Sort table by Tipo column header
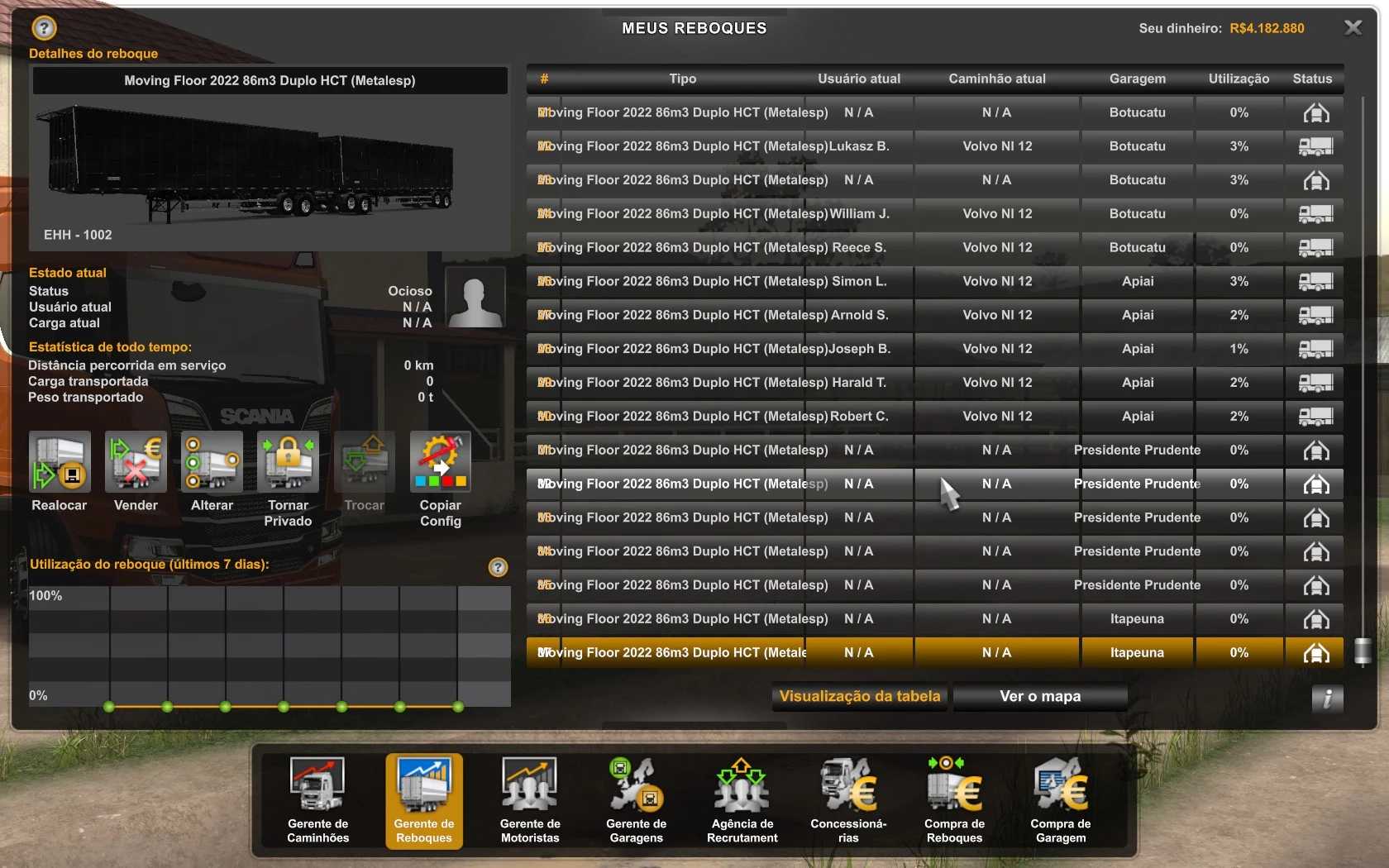The image size is (1389, 868). (x=682, y=79)
